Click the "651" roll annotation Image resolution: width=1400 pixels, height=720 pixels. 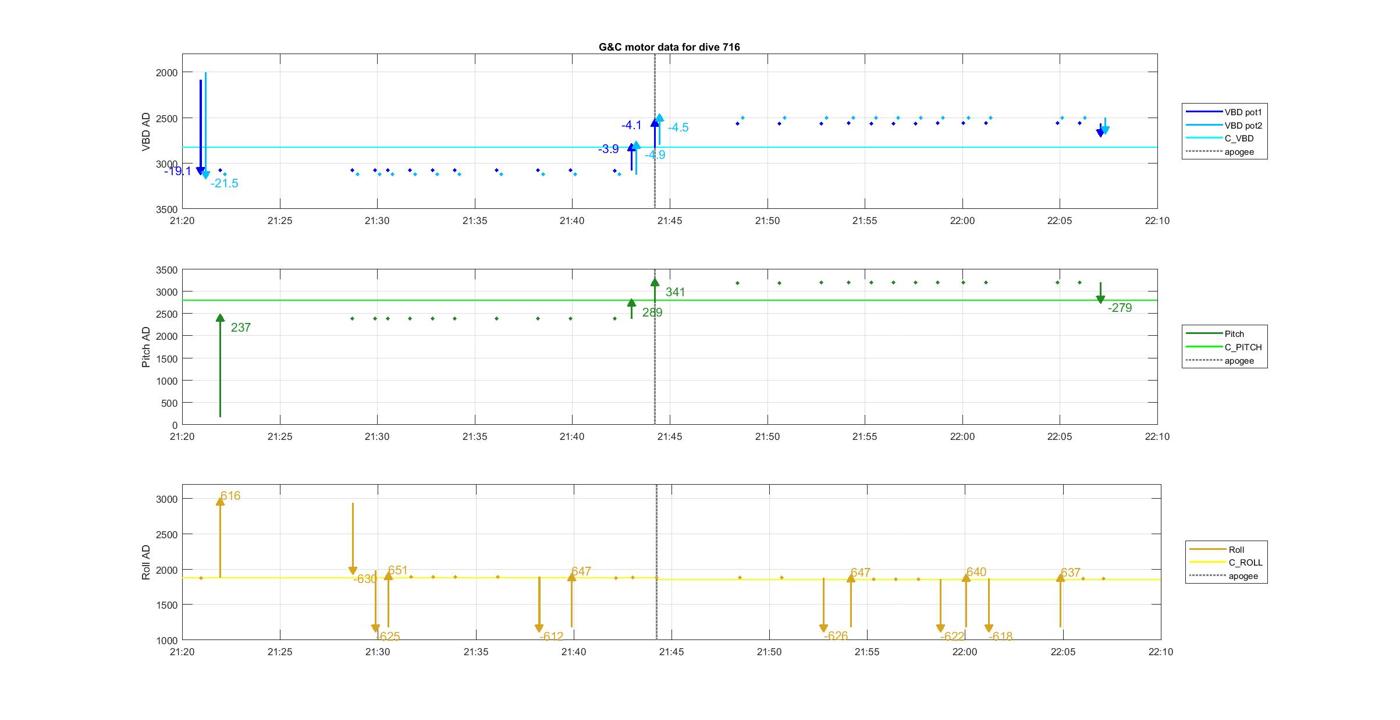(x=397, y=571)
